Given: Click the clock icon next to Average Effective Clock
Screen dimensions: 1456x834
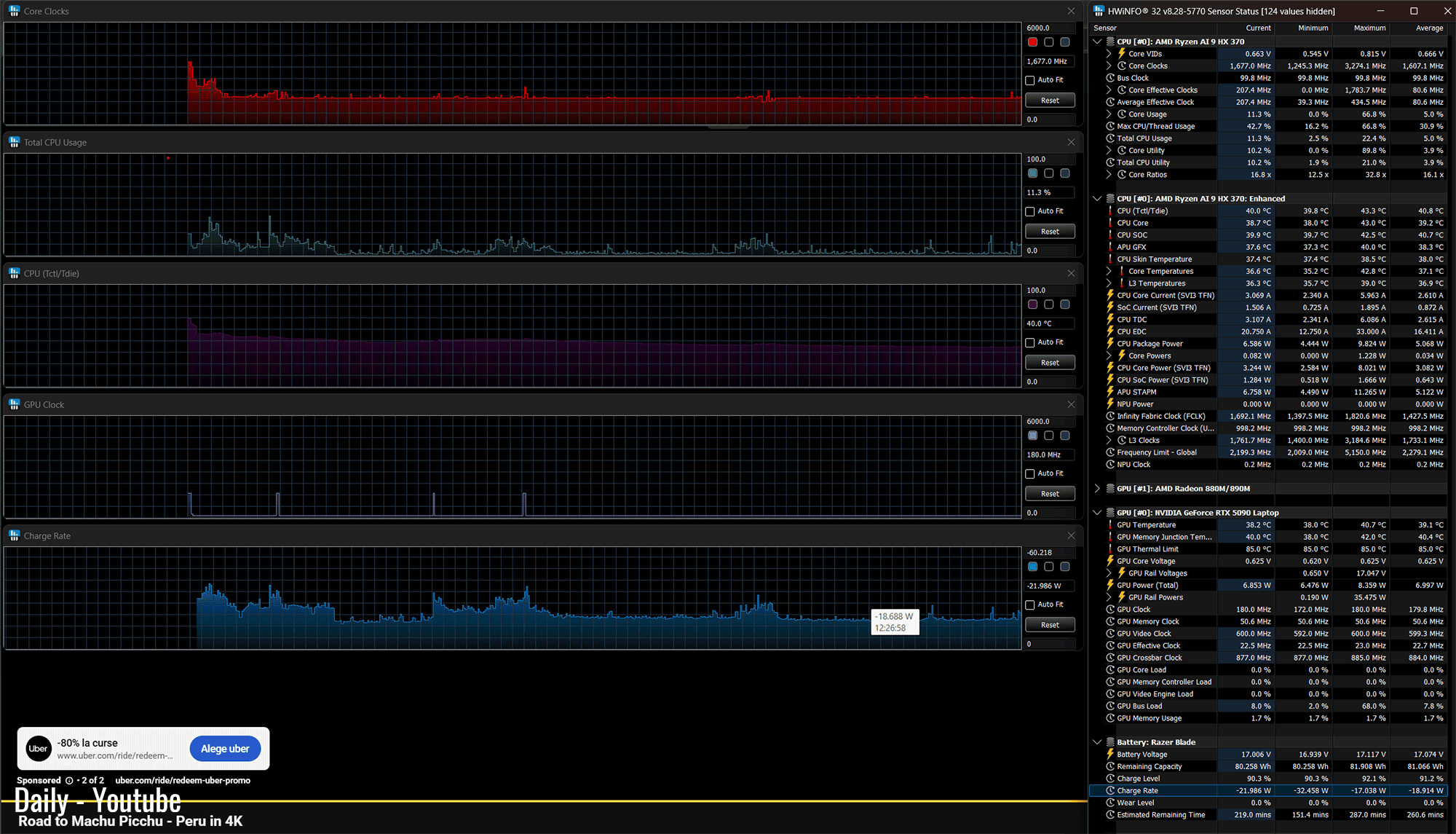Looking at the screenshot, I should tap(1110, 102).
